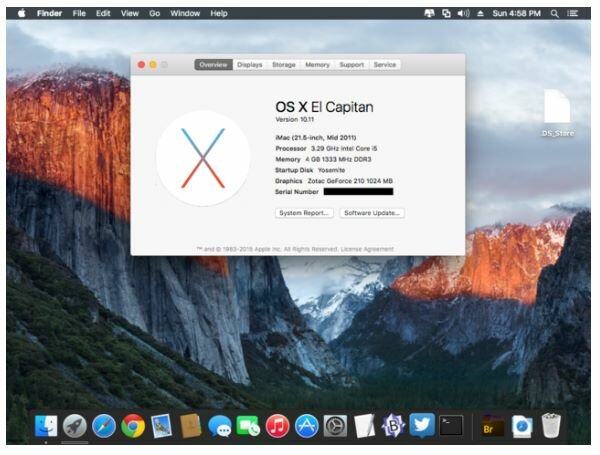The image size is (600, 455).
Task: Select the DS_Store file on desktop
Action: [558, 113]
